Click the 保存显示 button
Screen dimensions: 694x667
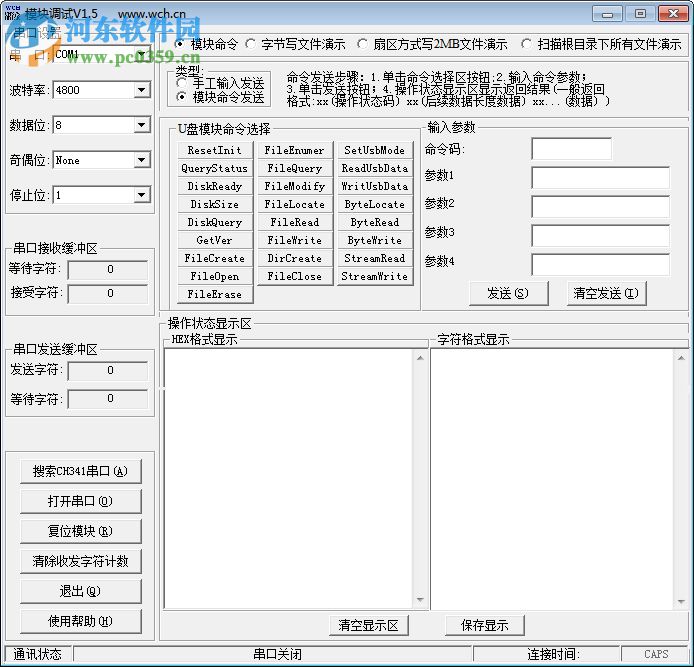(x=485, y=625)
